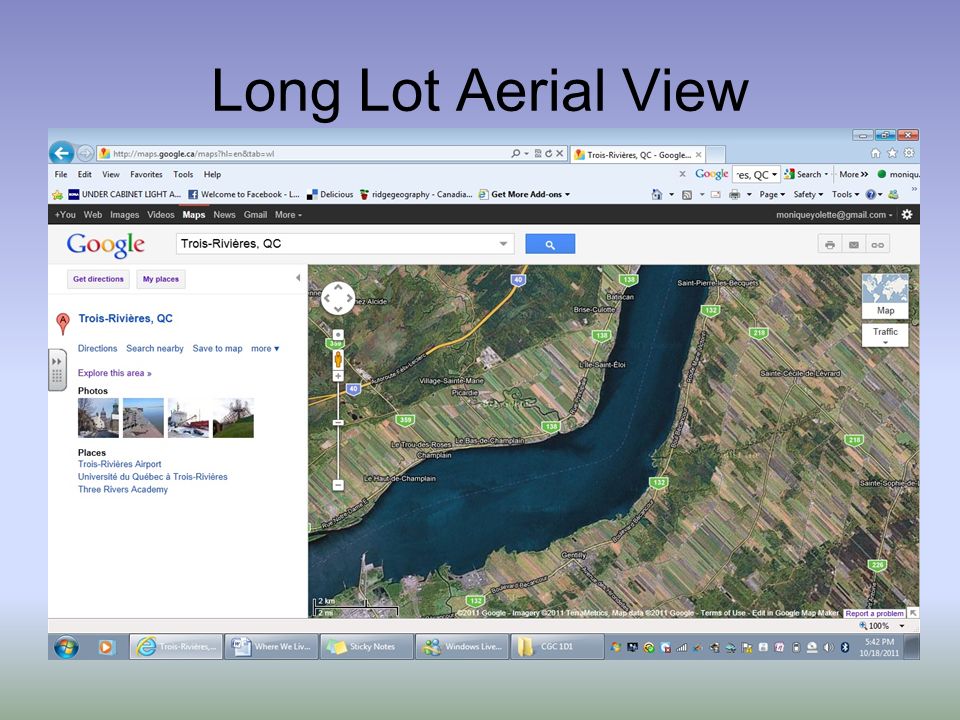Open the blue Help question mark icon
960x720 pixels.
click(x=871, y=195)
